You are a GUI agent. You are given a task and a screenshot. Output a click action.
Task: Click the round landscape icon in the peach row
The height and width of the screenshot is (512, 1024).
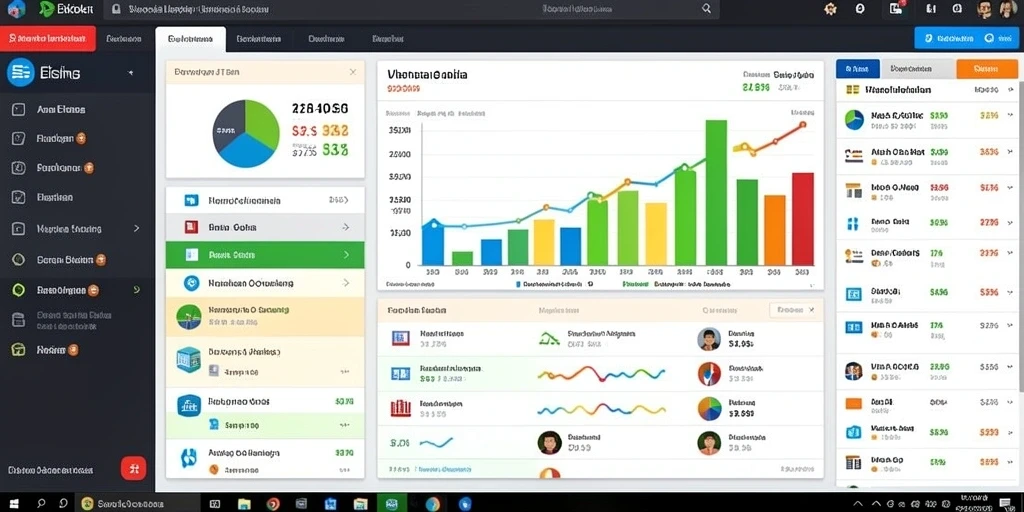pos(189,317)
